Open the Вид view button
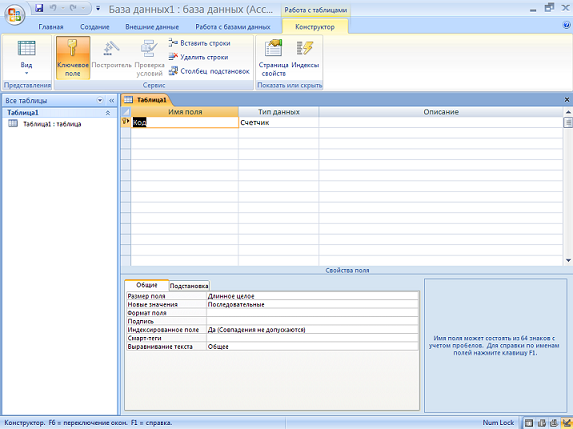Screen dimensions: 573x429 click(x=26, y=57)
